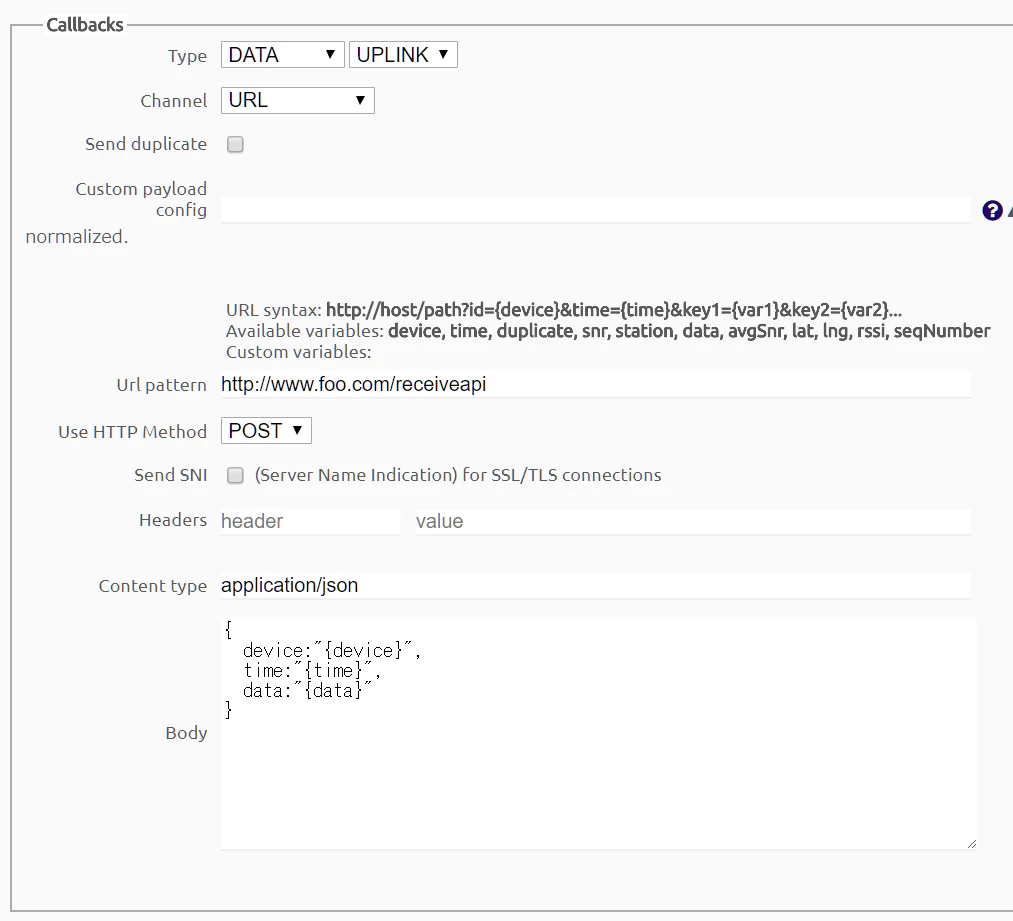This screenshot has height=921, width=1013.
Task: Click the URL syntax example text
Action: tap(614, 310)
